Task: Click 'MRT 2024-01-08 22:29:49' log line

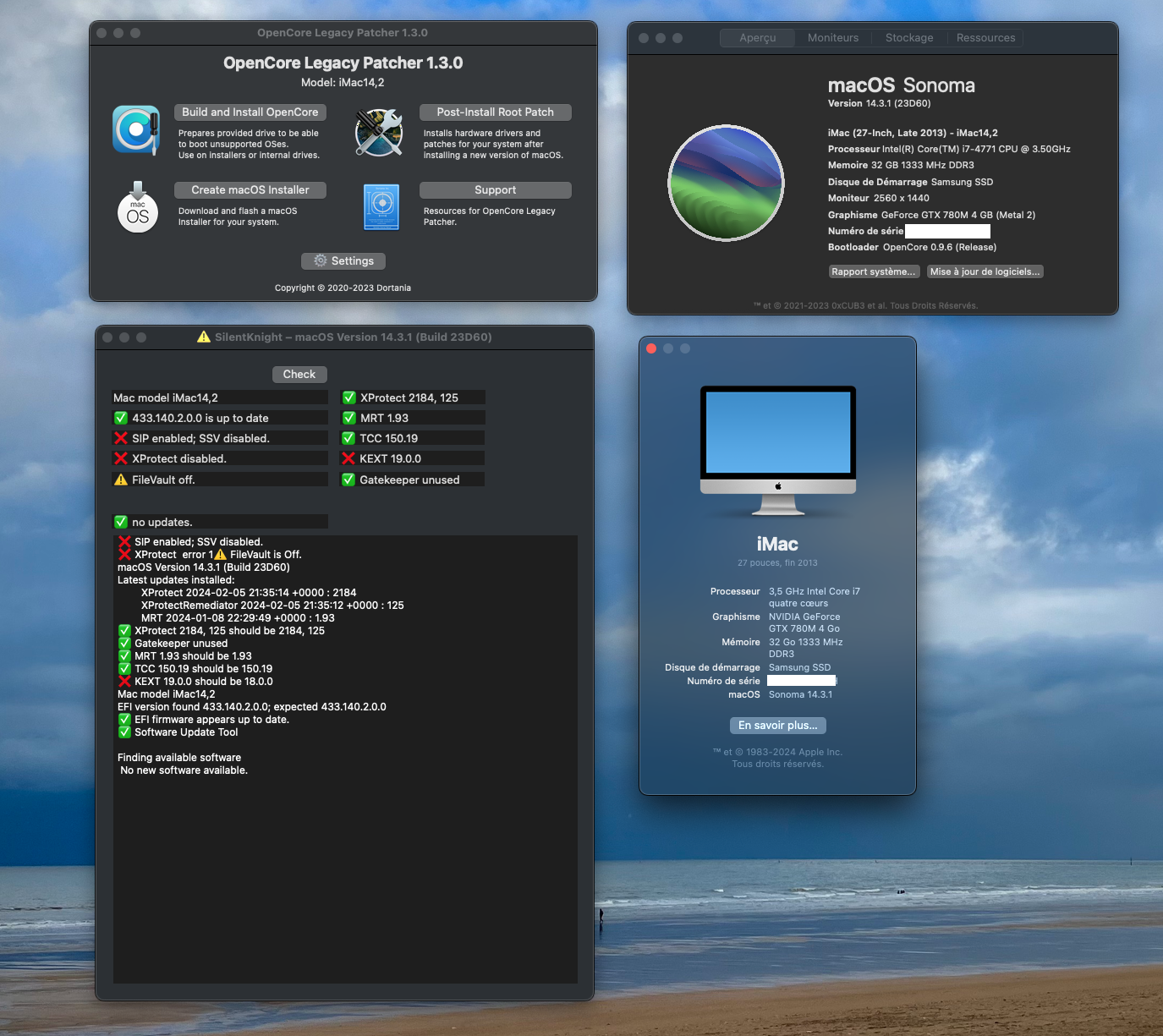Action: tap(238, 618)
